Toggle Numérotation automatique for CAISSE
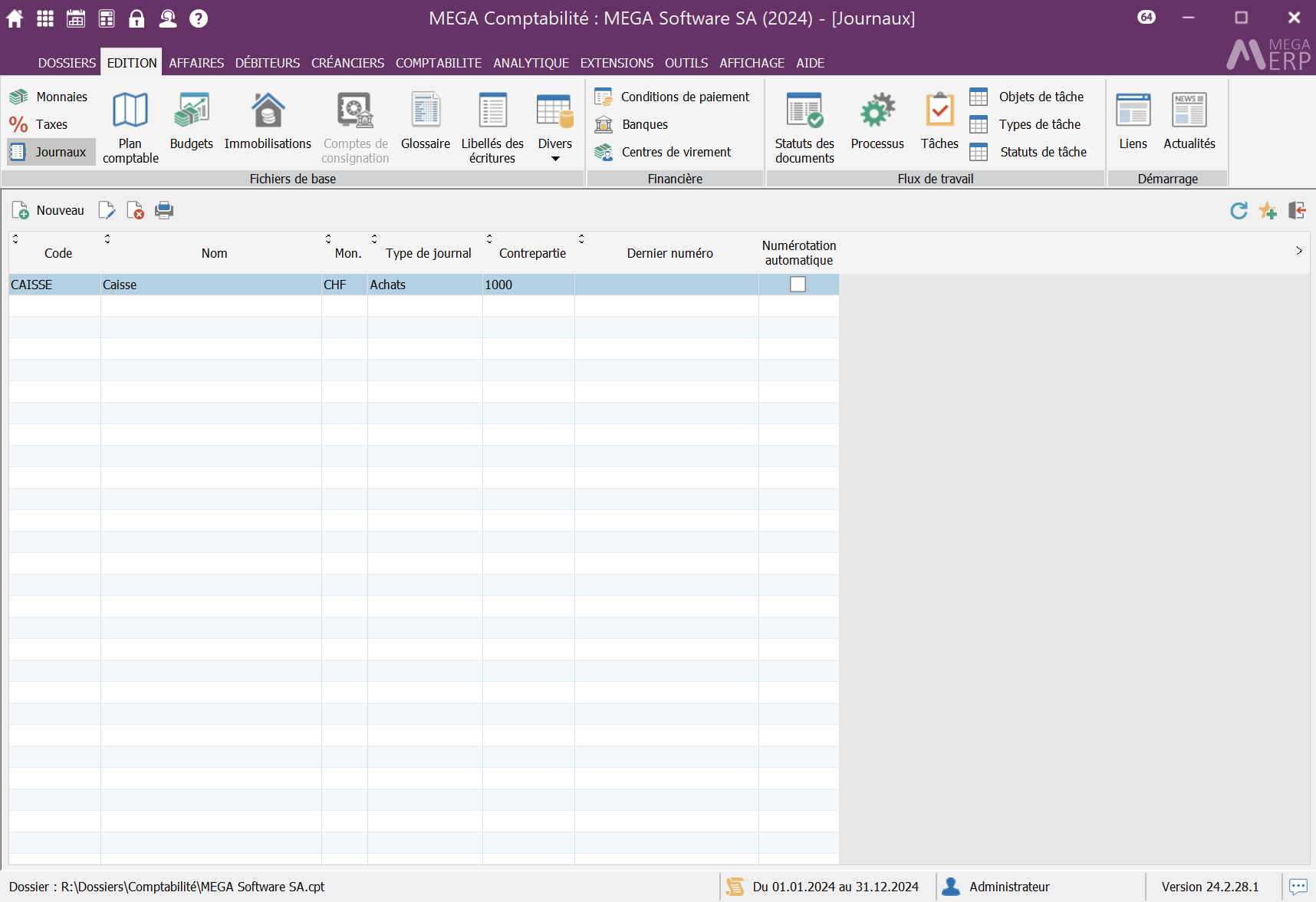 (798, 285)
